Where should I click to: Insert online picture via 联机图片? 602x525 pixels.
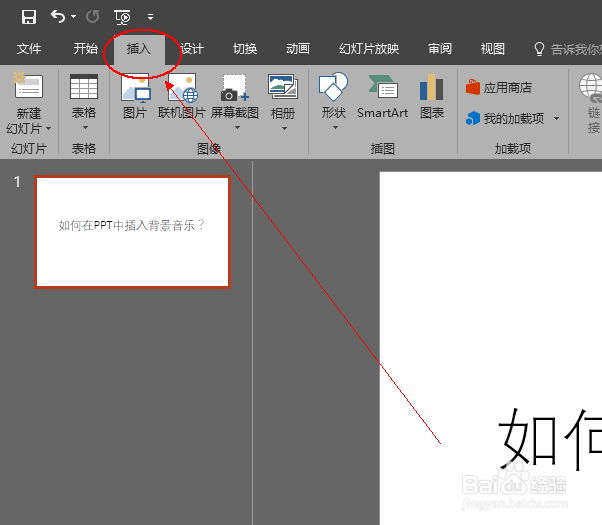click(x=182, y=96)
